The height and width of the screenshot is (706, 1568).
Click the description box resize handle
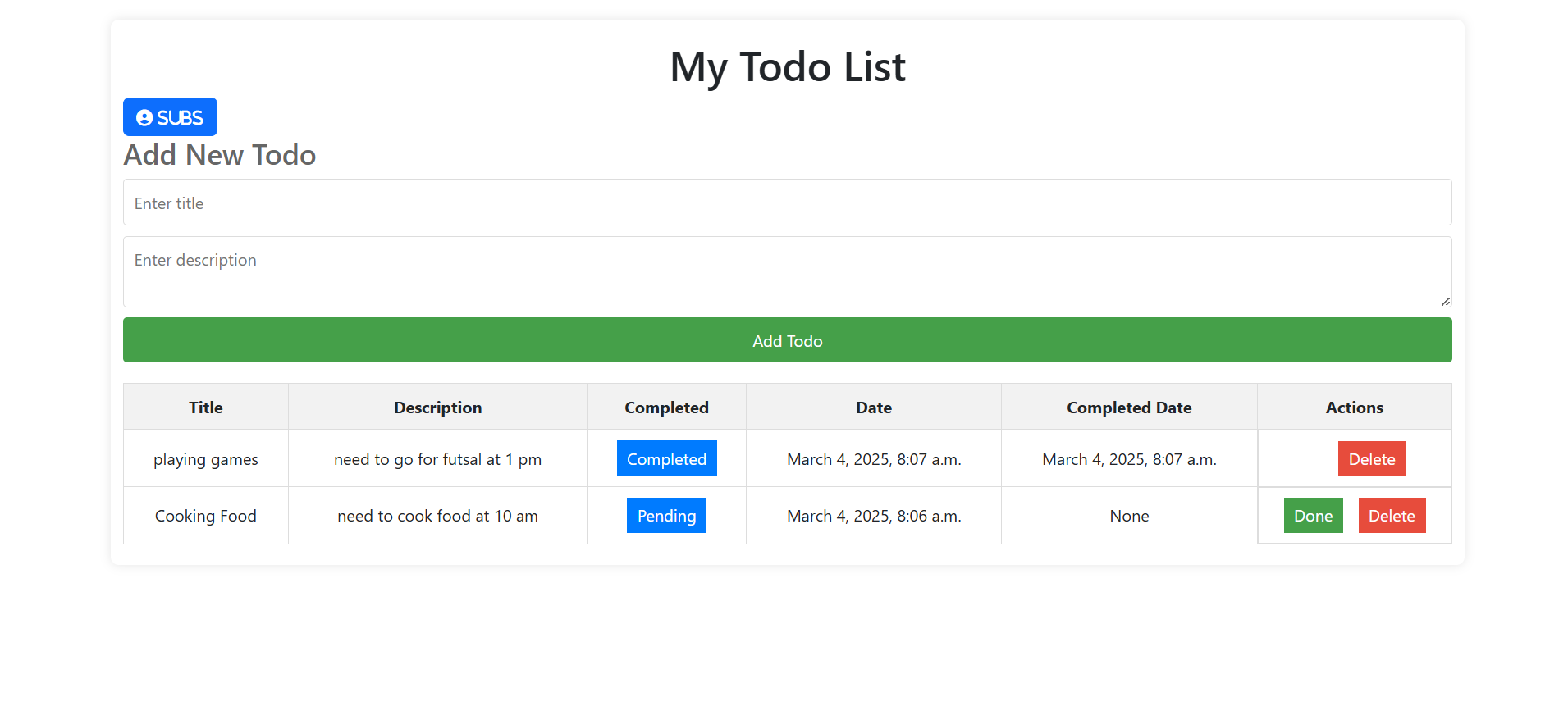coord(1445,301)
